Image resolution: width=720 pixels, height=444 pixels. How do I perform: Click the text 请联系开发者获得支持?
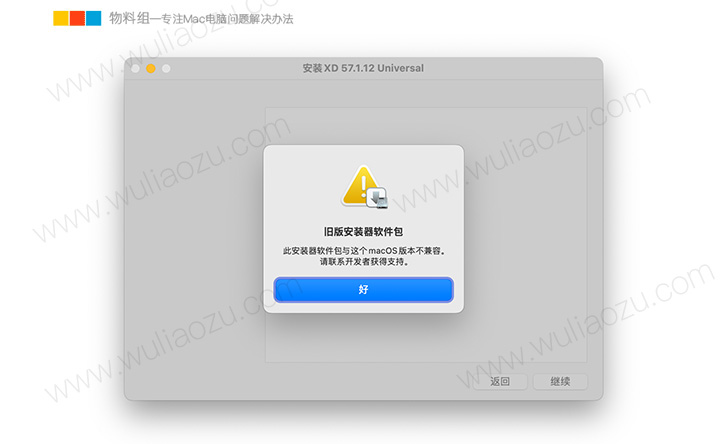coord(364,262)
